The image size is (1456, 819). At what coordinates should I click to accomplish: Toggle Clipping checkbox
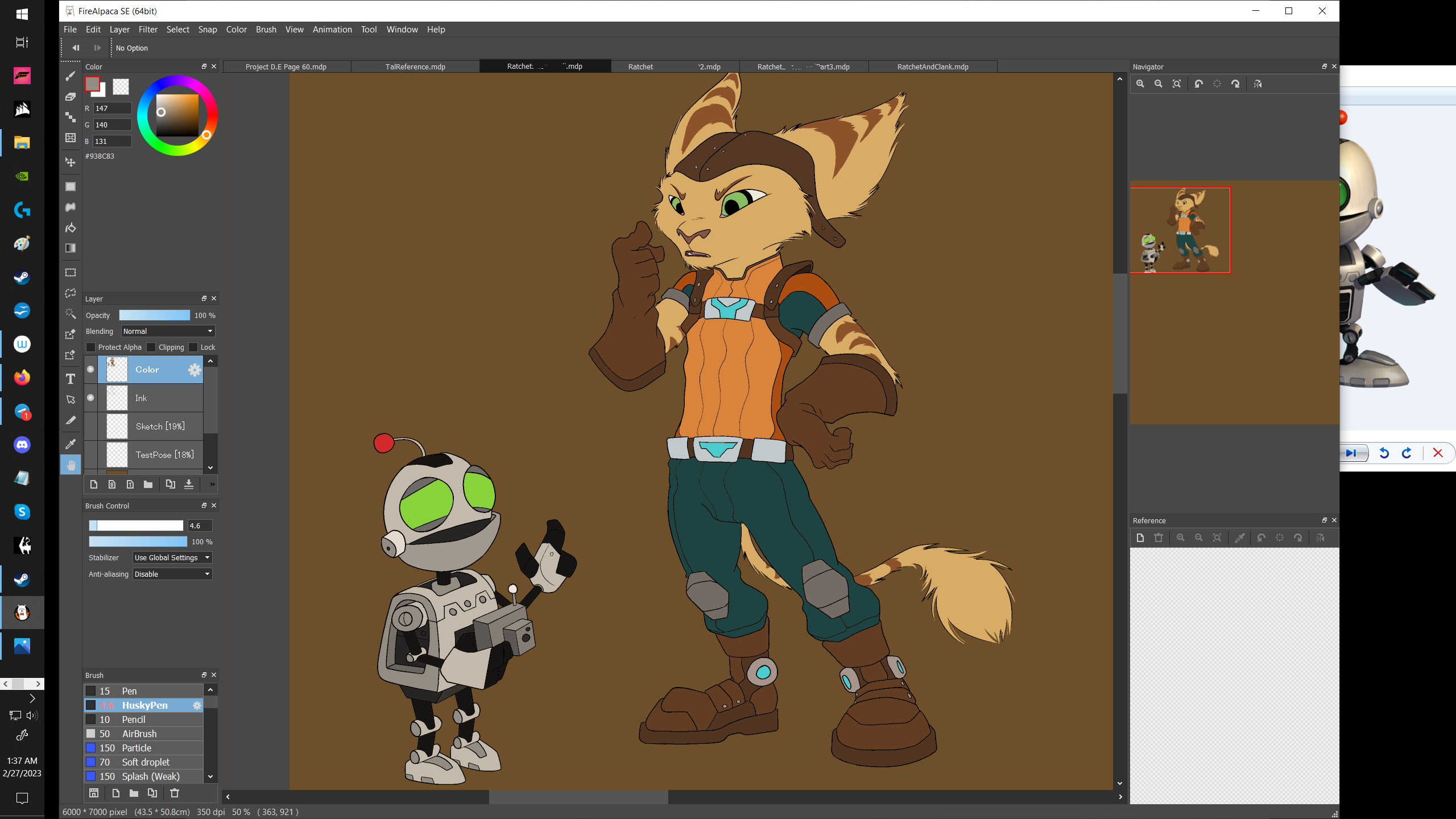[151, 347]
